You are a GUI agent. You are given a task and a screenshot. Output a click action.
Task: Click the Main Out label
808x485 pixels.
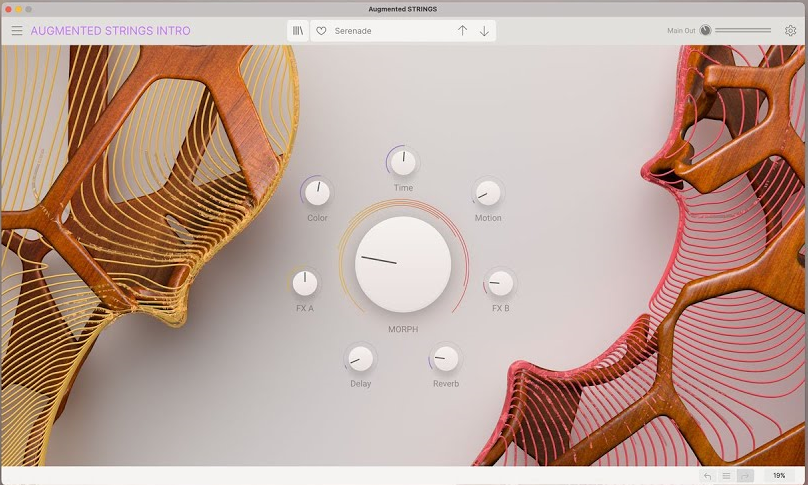tap(681, 31)
